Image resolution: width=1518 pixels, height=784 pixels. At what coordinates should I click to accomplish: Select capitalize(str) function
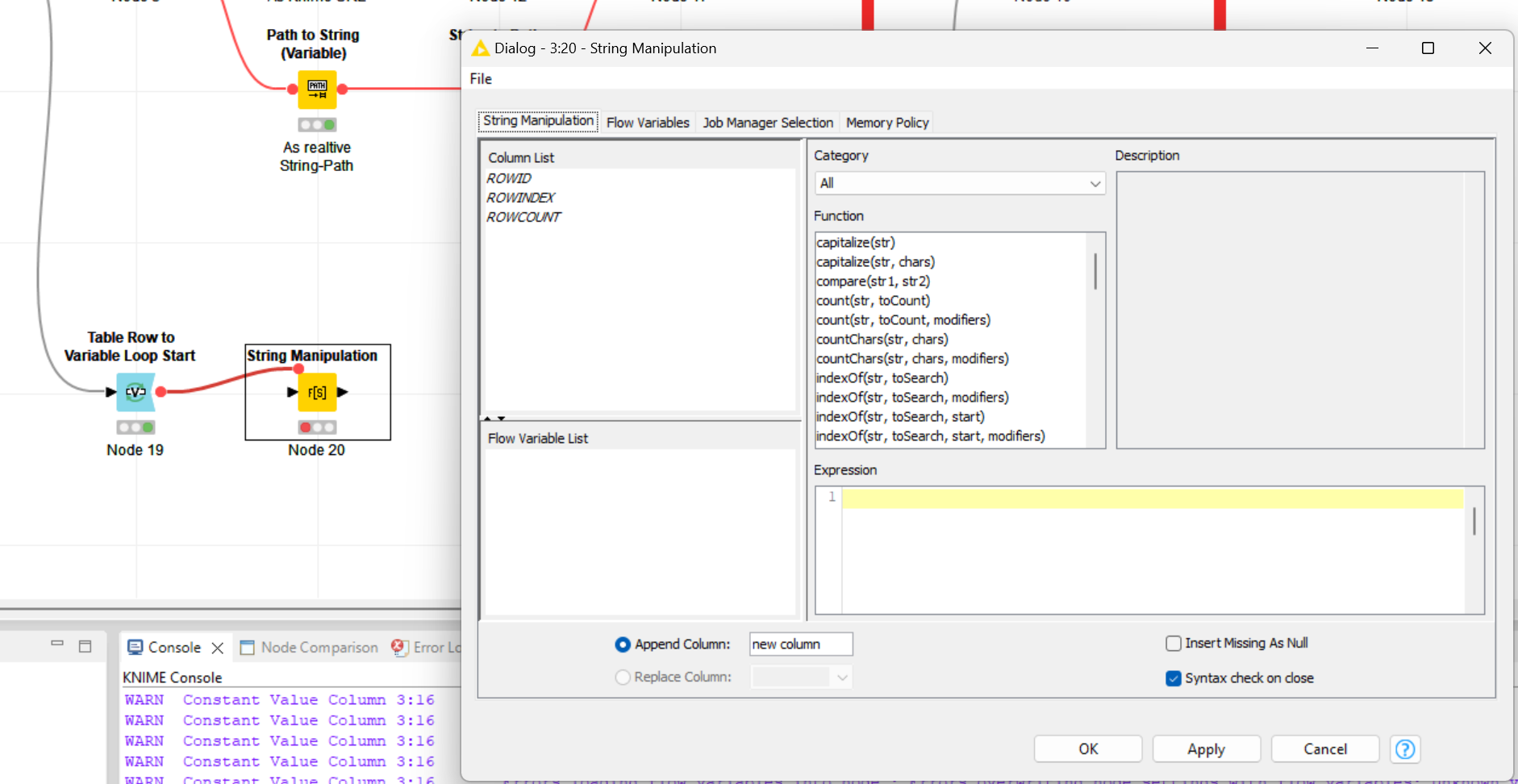856,243
